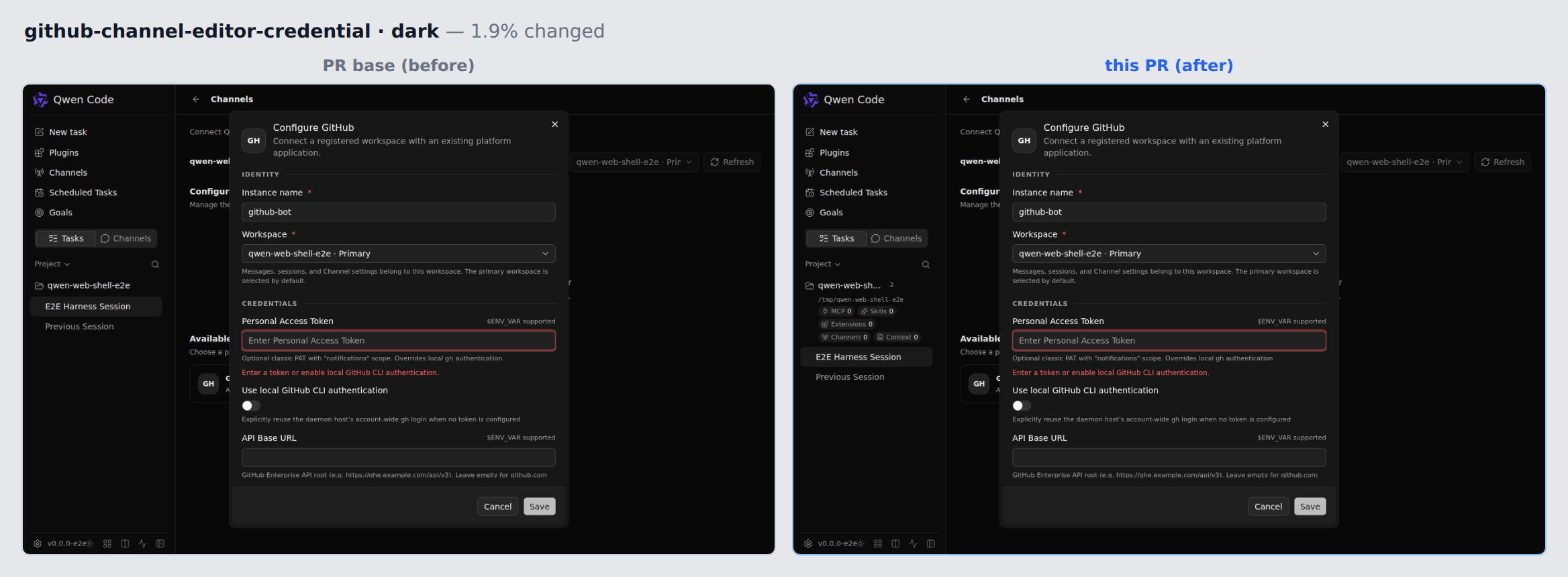Collapse sidebar via panel icon in after footer
Image resolution: width=1568 pixels, height=577 pixels.
(931, 543)
